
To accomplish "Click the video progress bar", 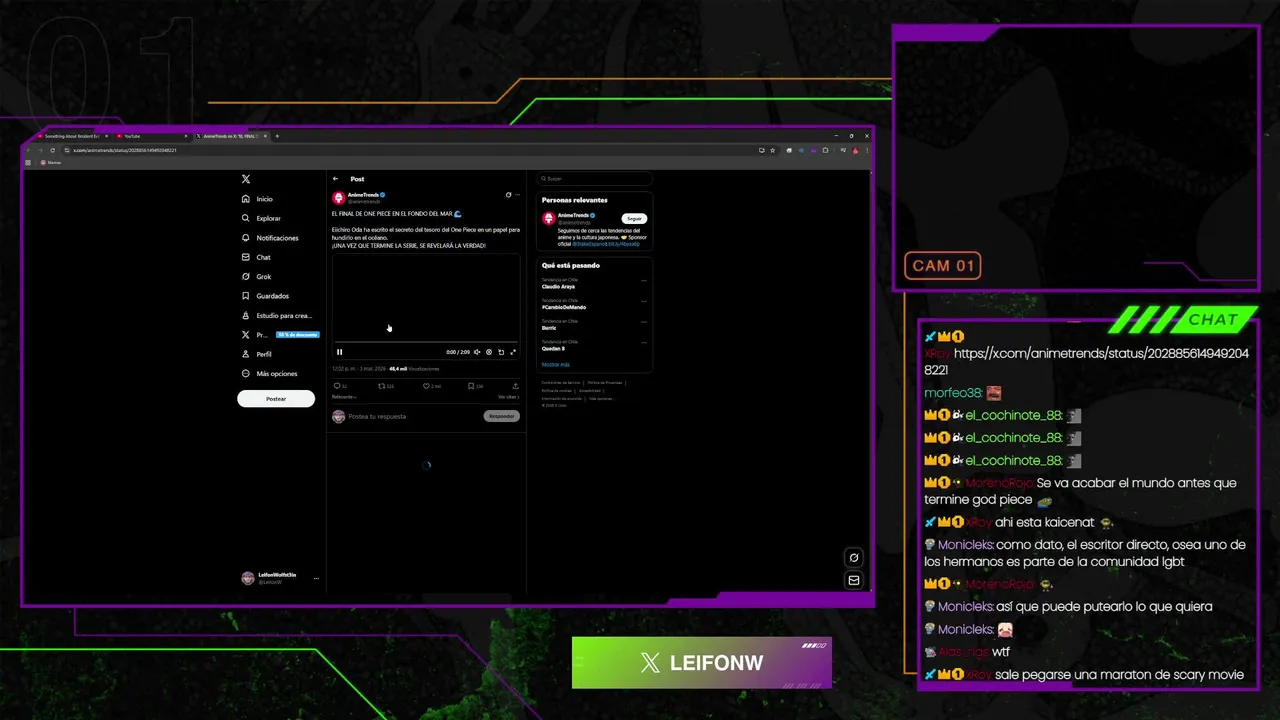I will (x=425, y=344).
